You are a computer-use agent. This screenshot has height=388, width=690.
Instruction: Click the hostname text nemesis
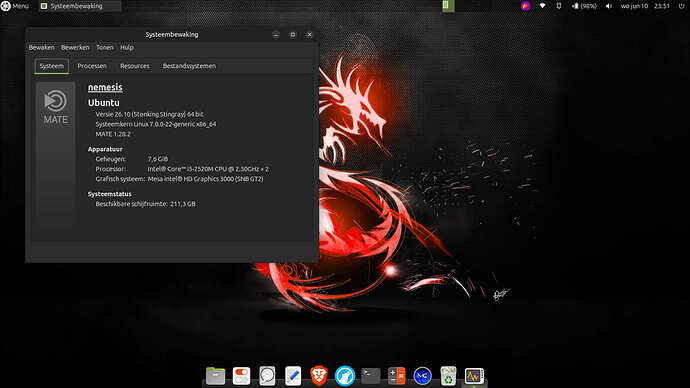coord(105,87)
